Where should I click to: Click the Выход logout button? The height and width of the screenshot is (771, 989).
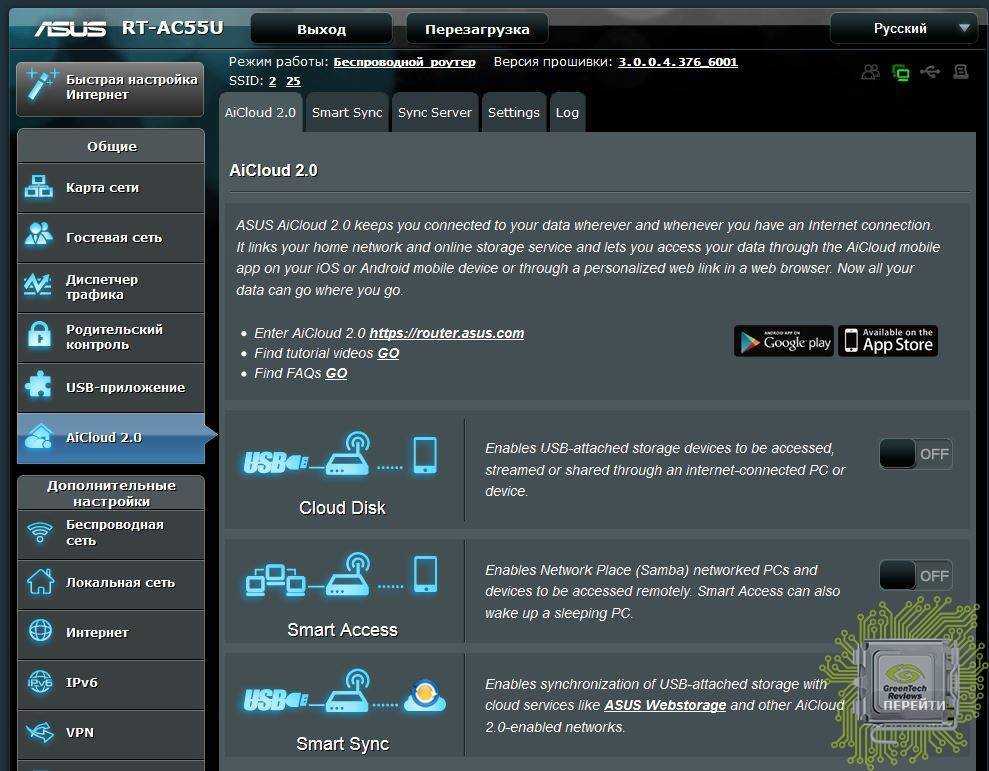coord(322,29)
